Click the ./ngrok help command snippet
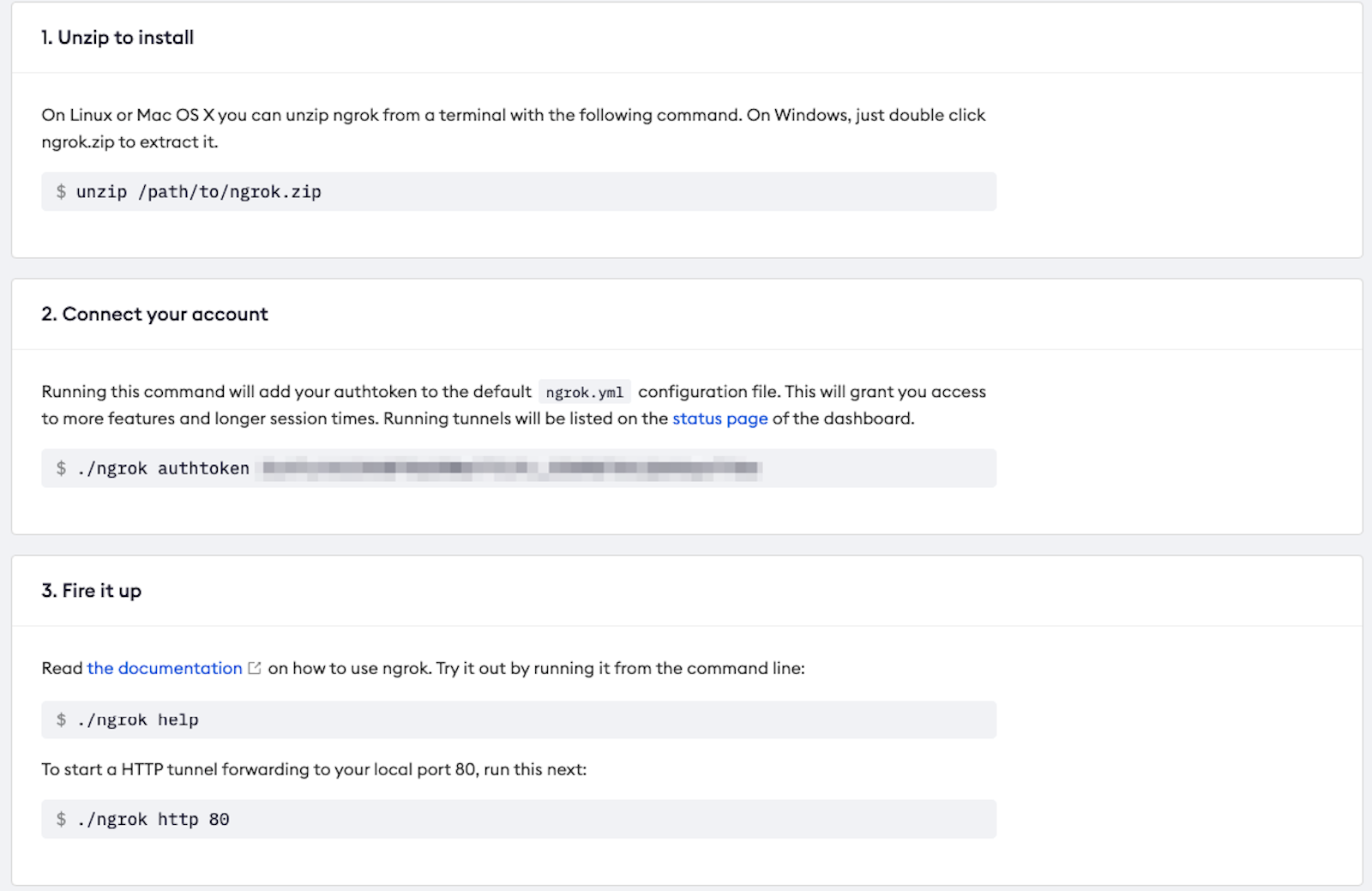Image resolution: width=1372 pixels, height=891 pixels. click(138, 719)
